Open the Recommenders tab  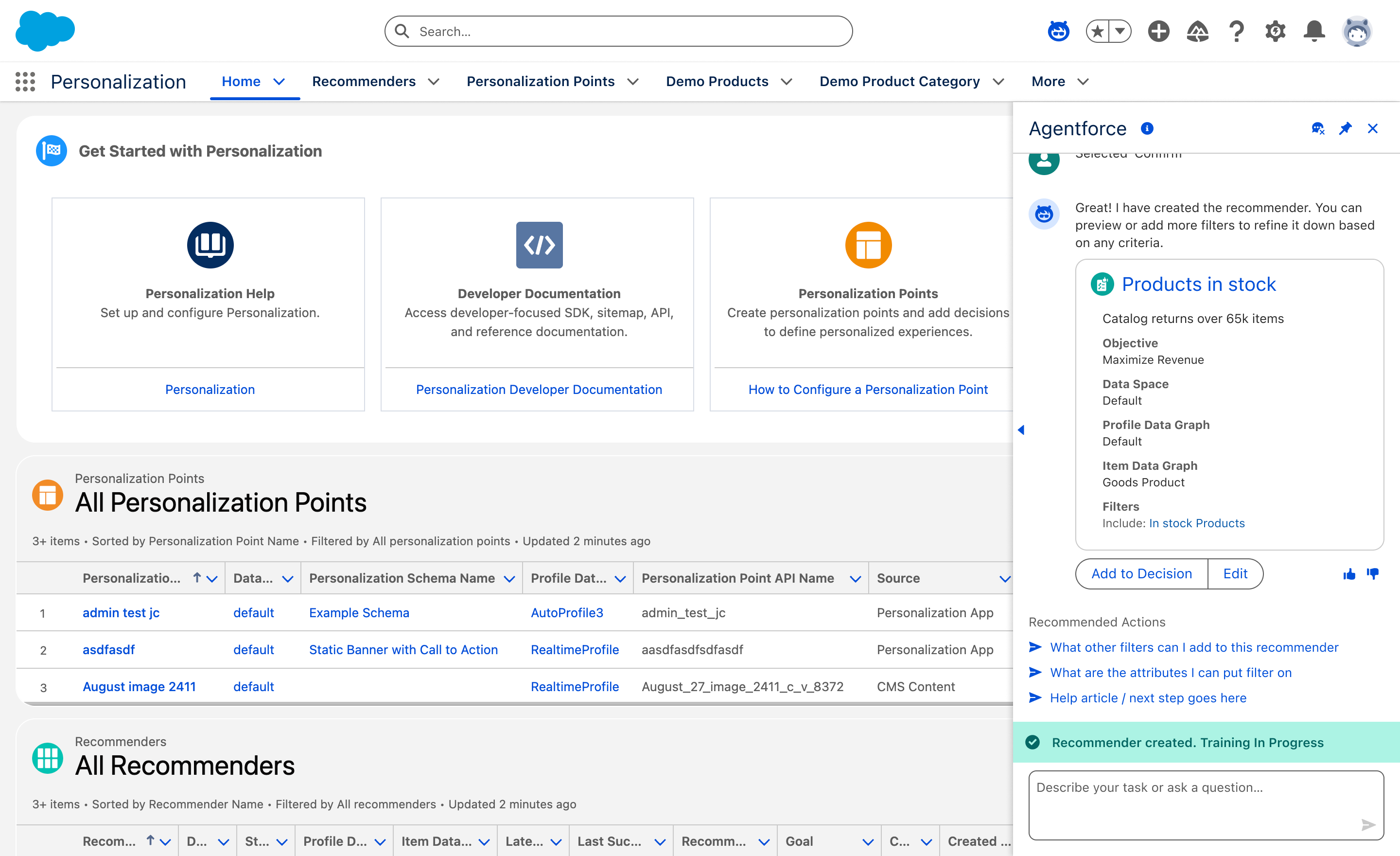coord(364,81)
